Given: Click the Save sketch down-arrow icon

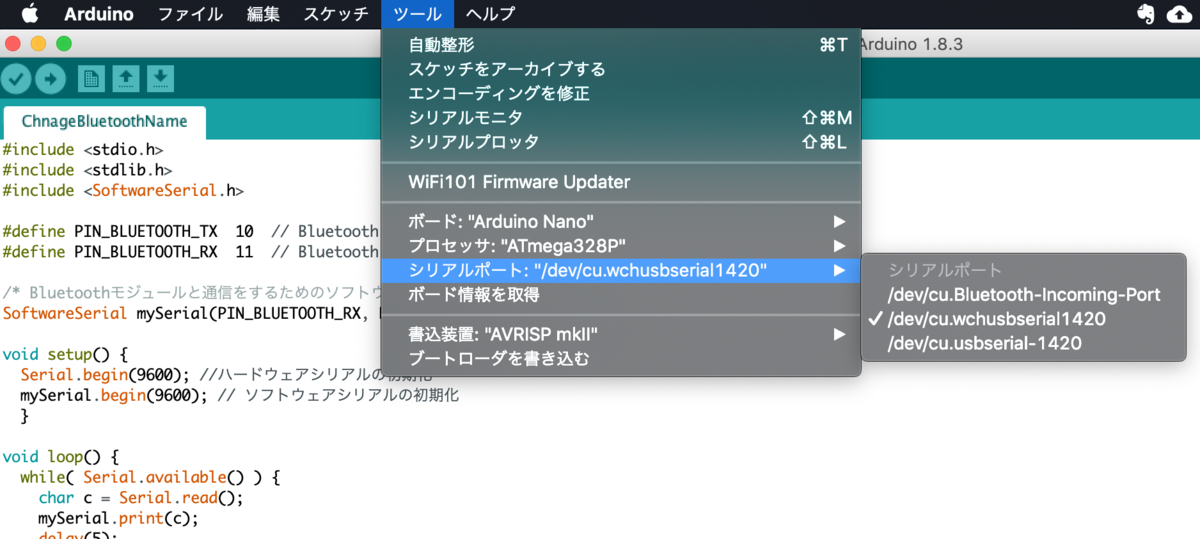Looking at the screenshot, I should (161, 78).
